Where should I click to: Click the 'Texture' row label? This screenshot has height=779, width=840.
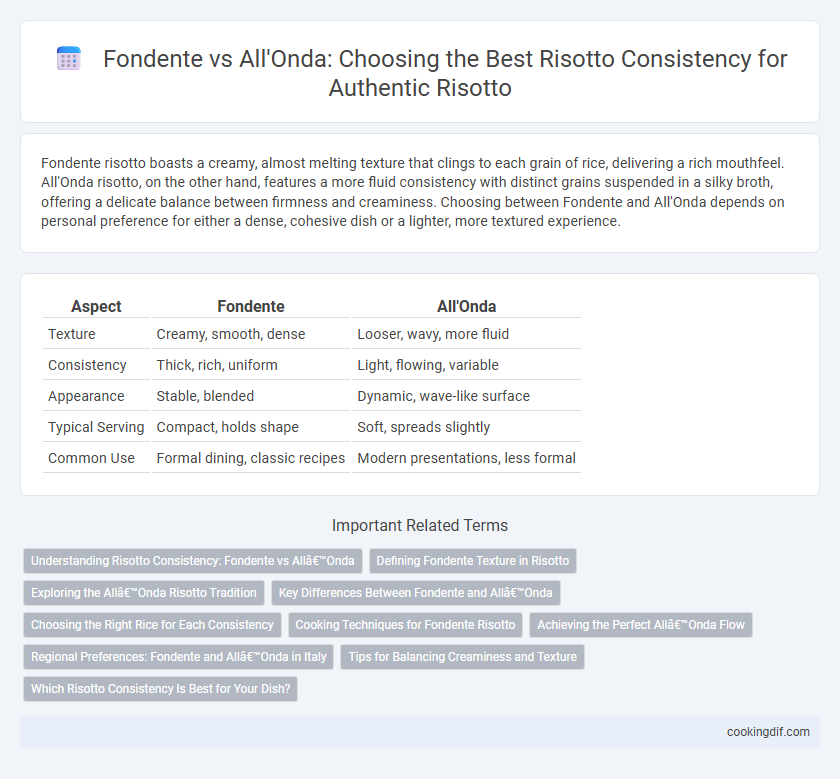(x=72, y=334)
